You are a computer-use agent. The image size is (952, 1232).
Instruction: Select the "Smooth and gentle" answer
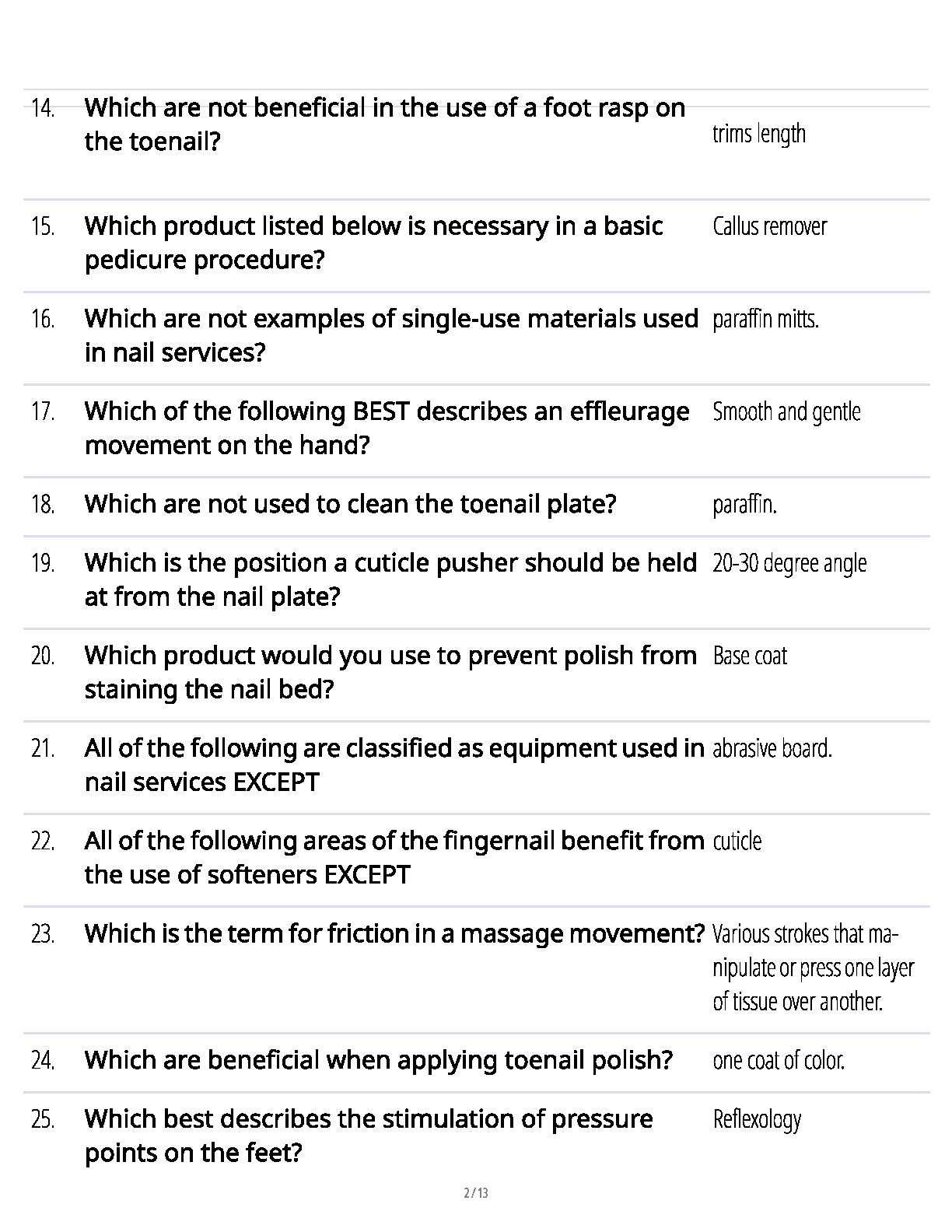click(786, 411)
